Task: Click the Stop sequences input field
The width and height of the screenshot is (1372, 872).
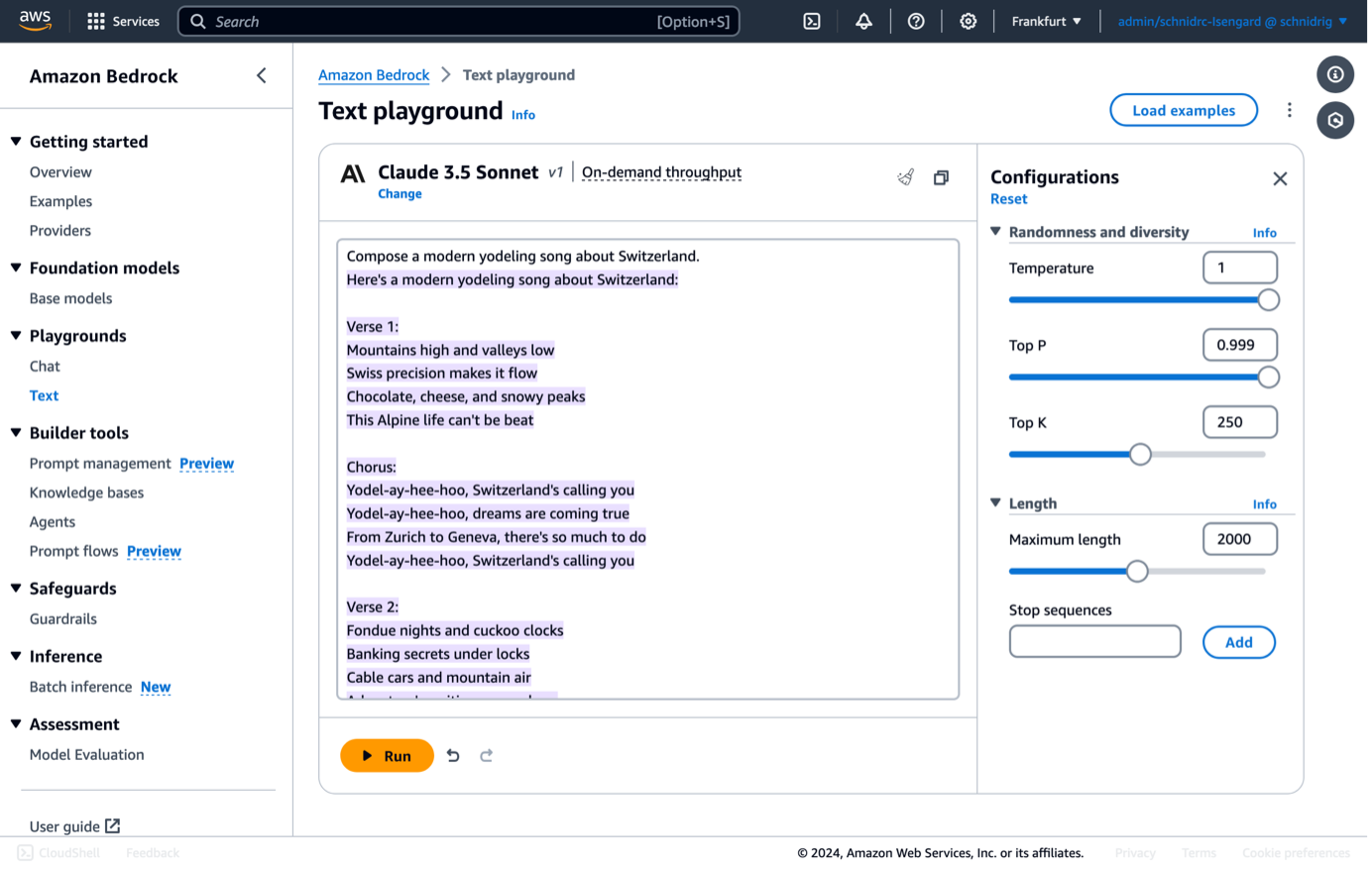Action: click(1094, 641)
